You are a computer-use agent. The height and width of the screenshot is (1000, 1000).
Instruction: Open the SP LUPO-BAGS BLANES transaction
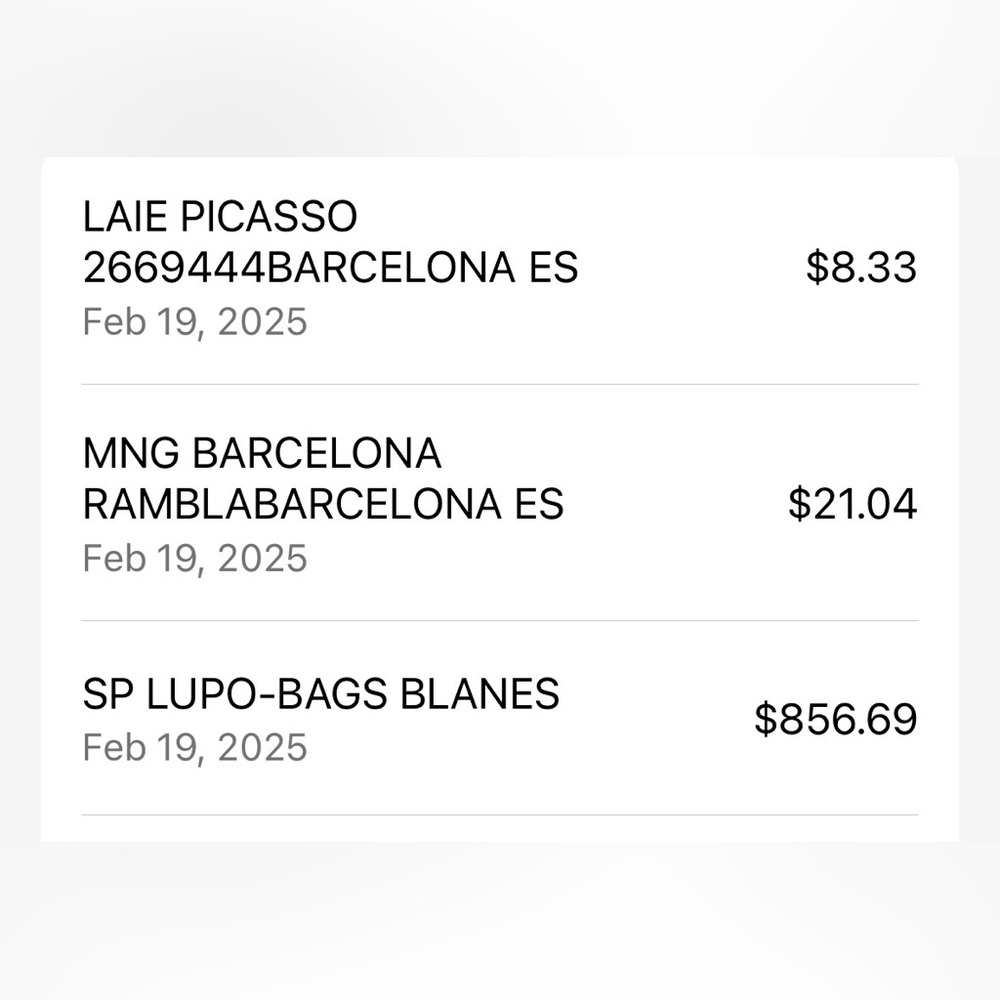499,718
